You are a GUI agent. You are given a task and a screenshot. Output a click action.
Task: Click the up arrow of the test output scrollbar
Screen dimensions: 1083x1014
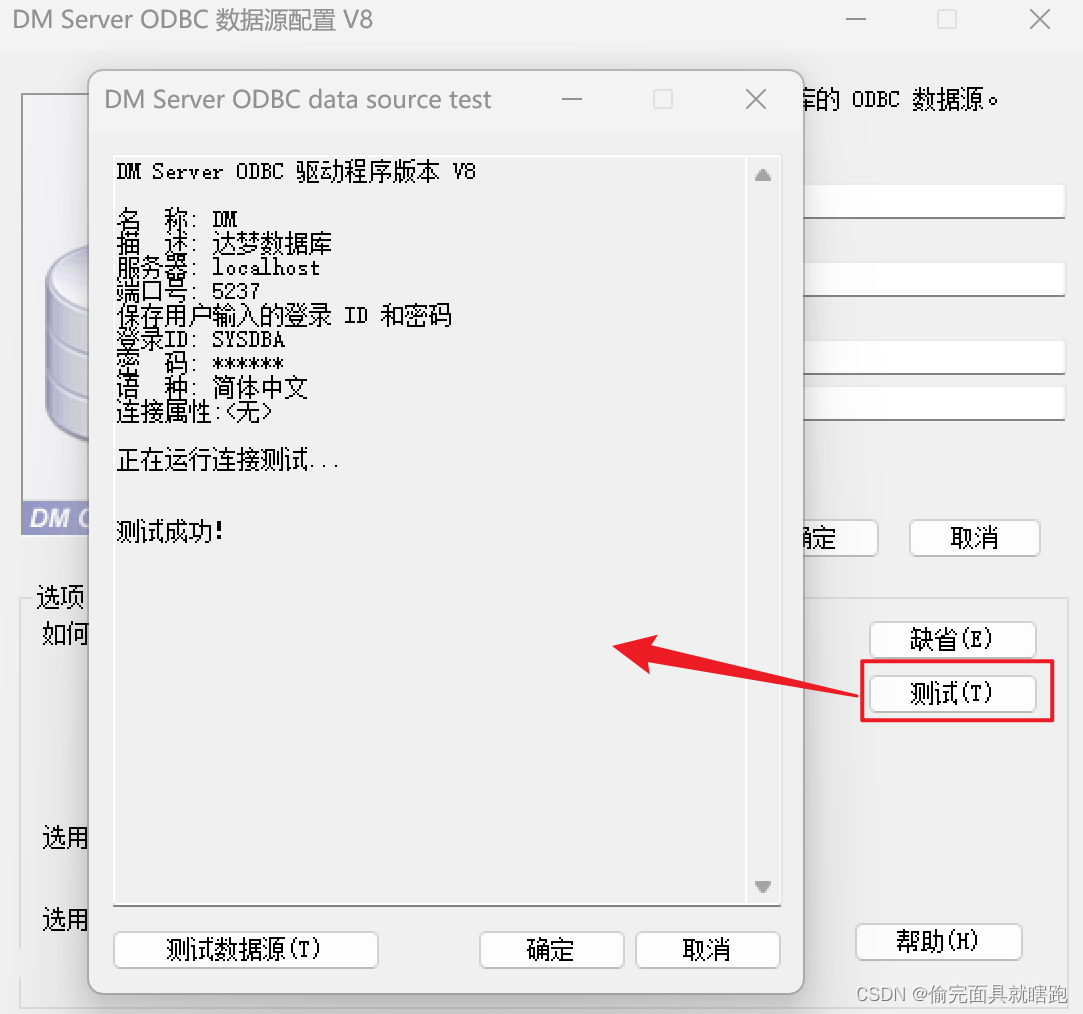coord(763,175)
